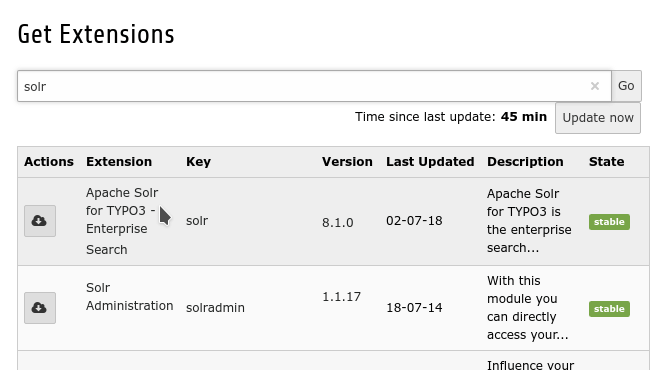Sort by the Key column header
Image resolution: width=663 pixels, height=370 pixels.
[198, 162]
